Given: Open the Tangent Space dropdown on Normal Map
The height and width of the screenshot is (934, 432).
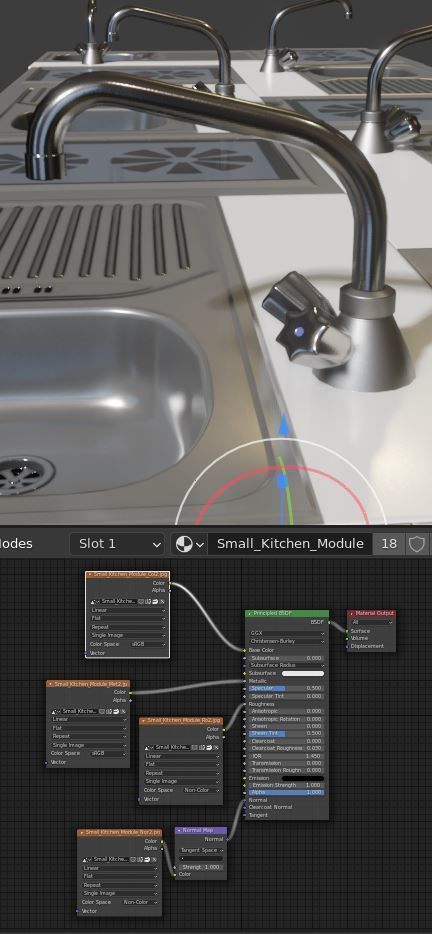Looking at the screenshot, I should [x=201, y=850].
